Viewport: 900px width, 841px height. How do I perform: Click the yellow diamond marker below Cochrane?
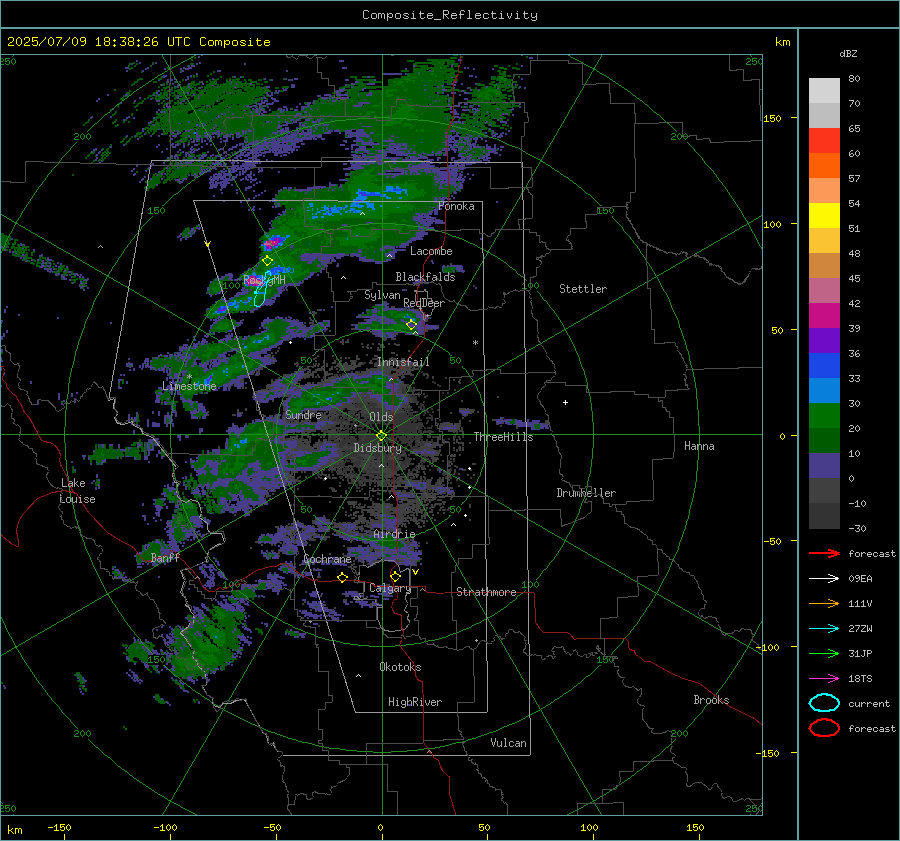point(343,578)
